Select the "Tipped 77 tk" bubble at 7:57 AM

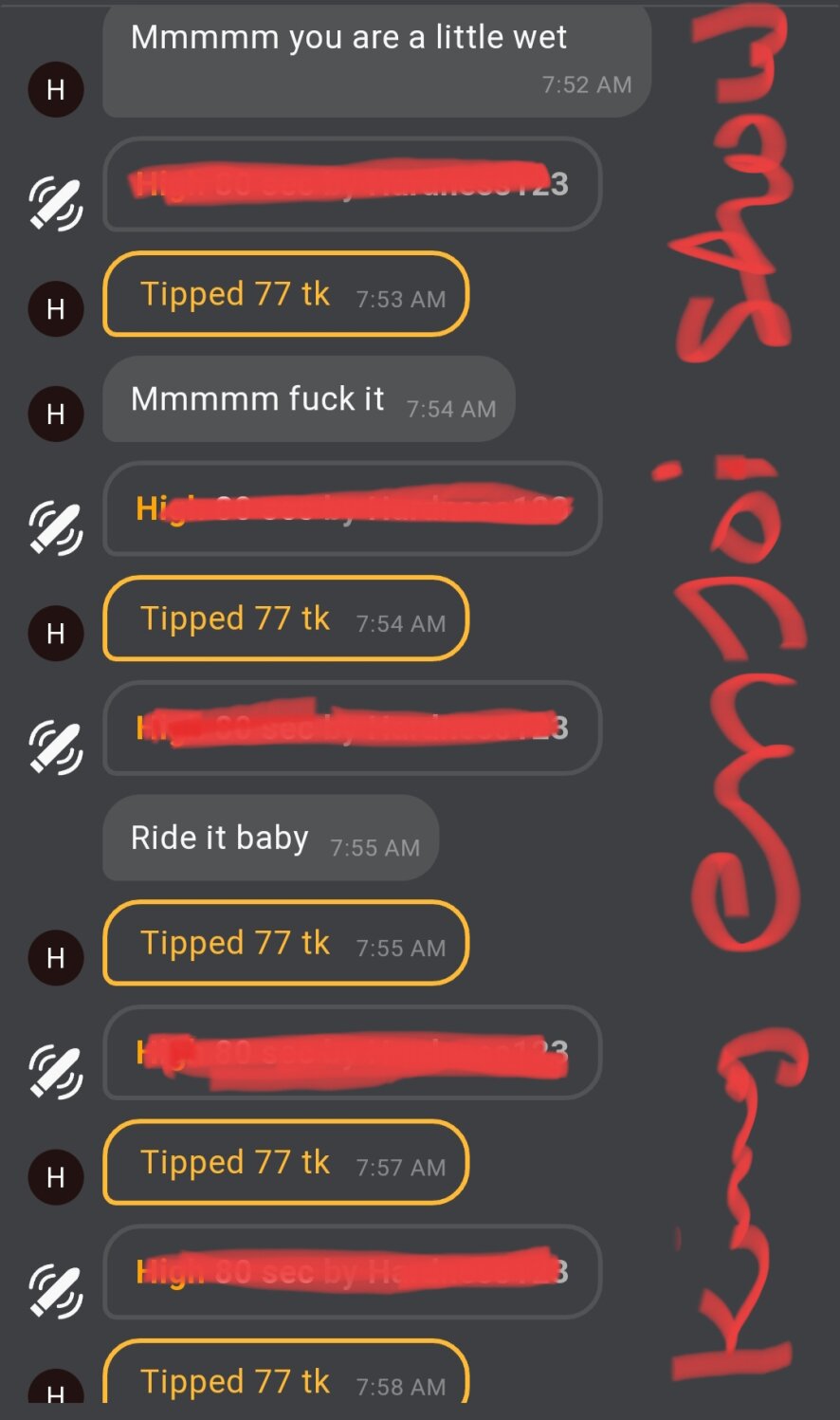[x=285, y=1162]
